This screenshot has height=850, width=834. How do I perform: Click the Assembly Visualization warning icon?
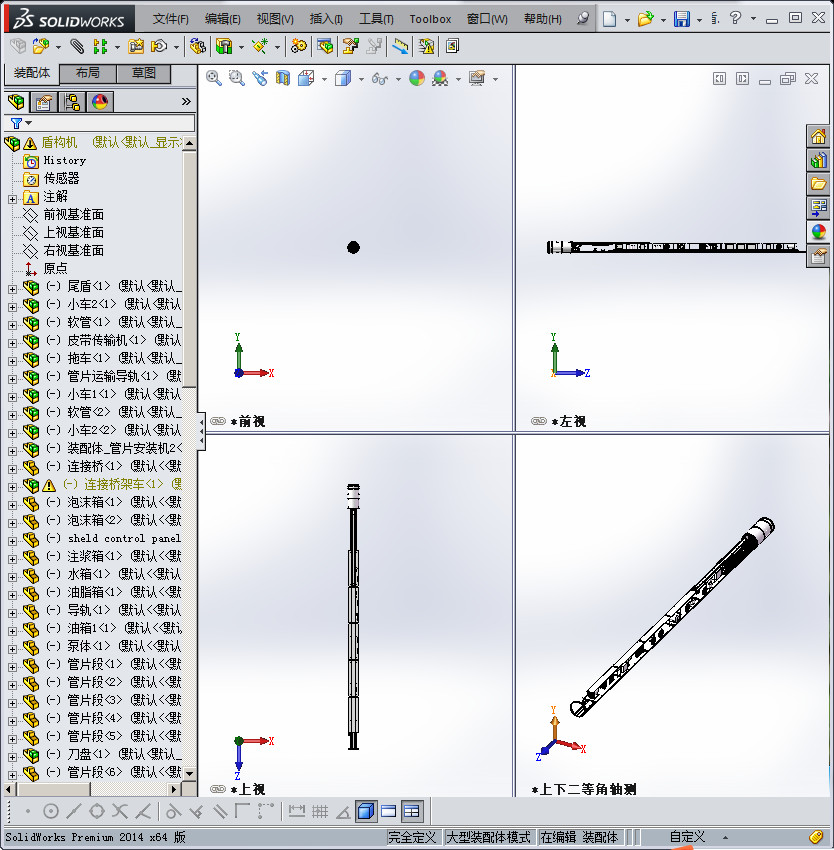(427, 47)
